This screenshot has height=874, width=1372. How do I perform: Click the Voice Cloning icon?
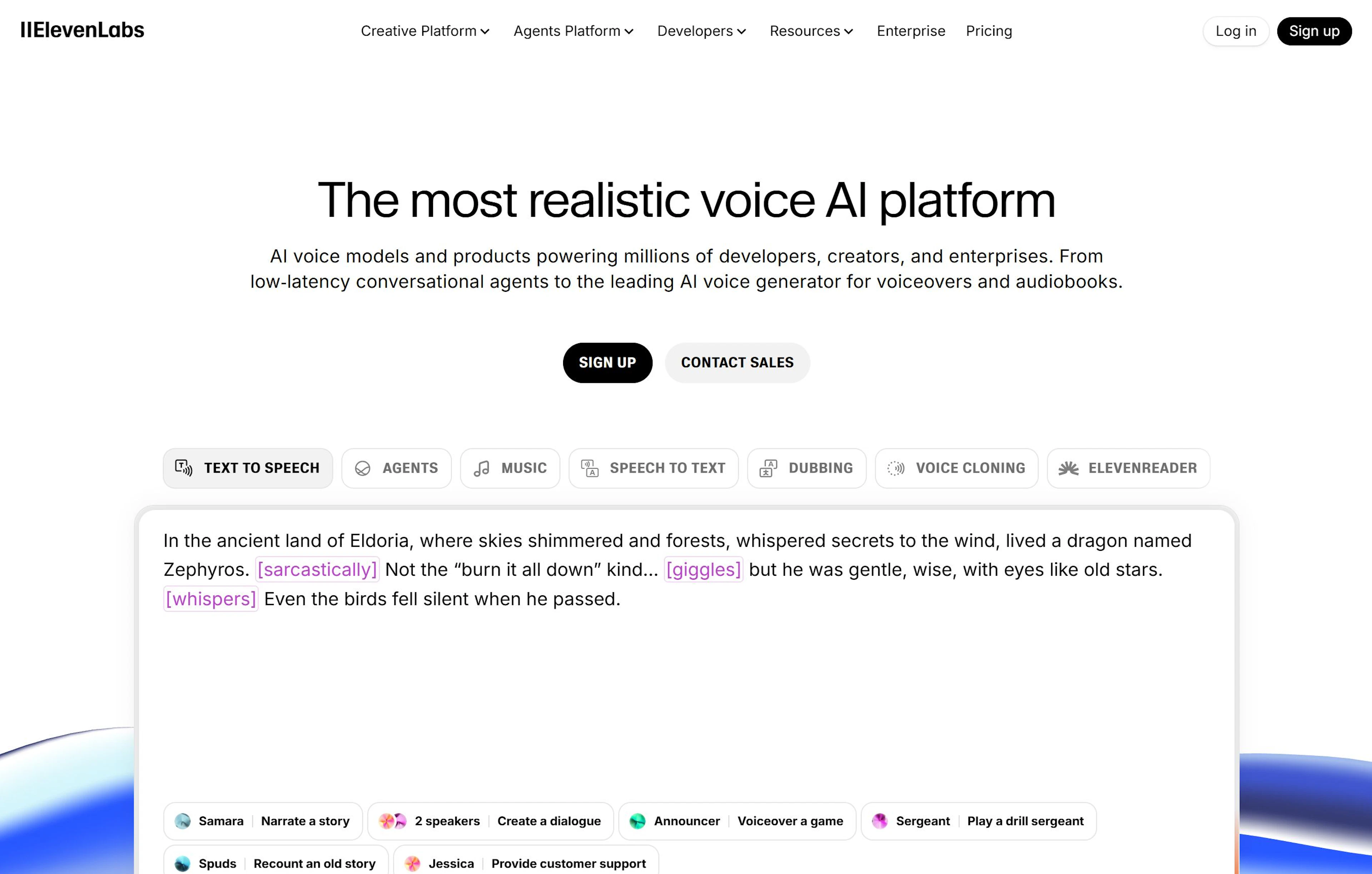[896, 468]
